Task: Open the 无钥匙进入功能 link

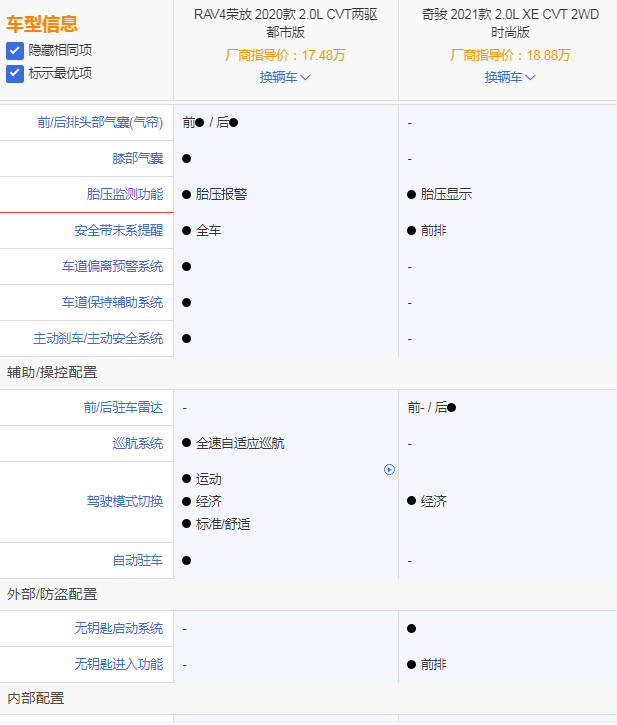Action: pos(119,665)
